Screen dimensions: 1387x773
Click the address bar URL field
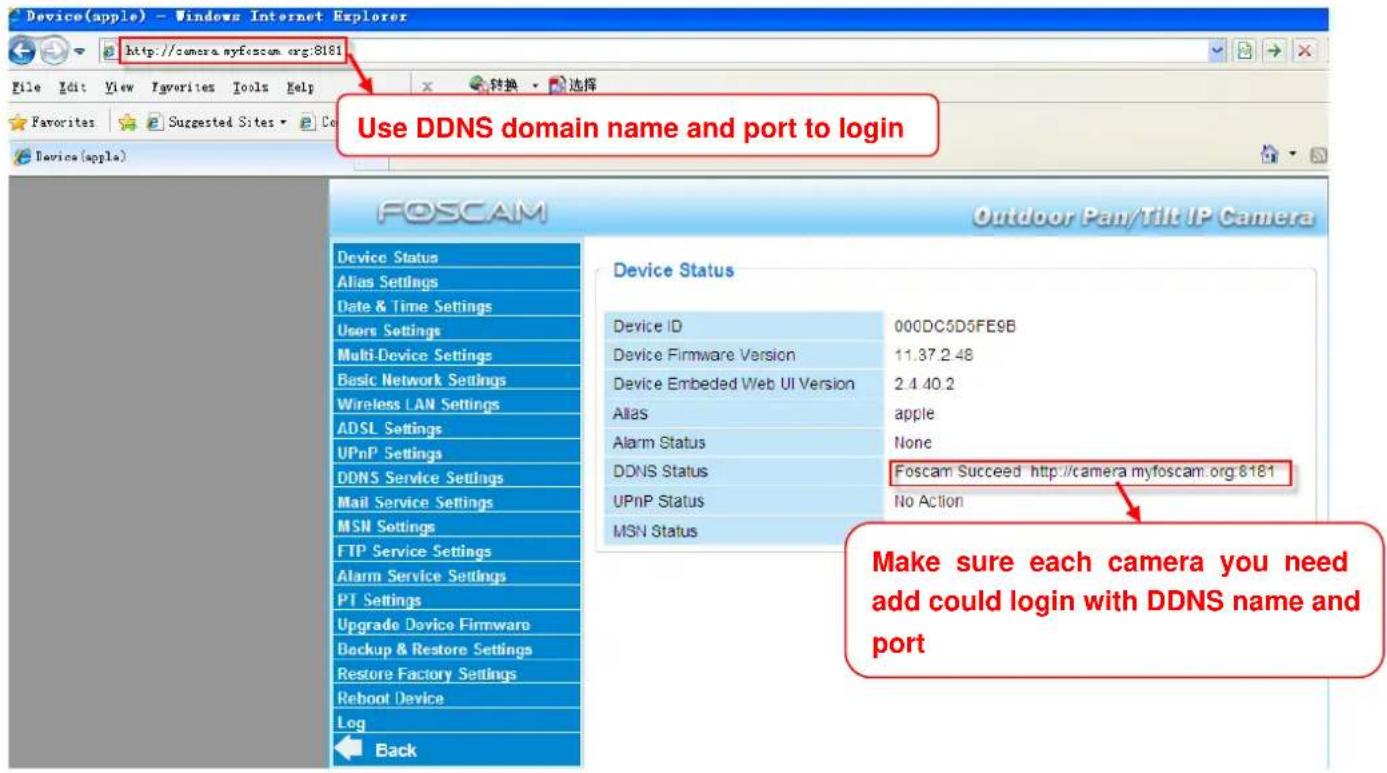pyautogui.click(x=664, y=50)
